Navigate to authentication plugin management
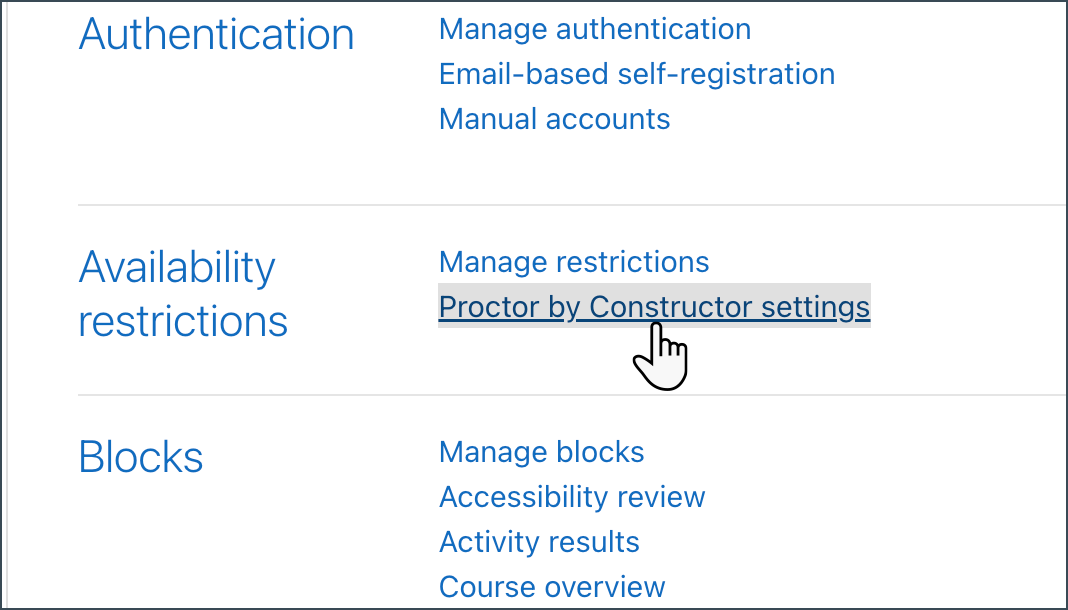 tap(594, 29)
